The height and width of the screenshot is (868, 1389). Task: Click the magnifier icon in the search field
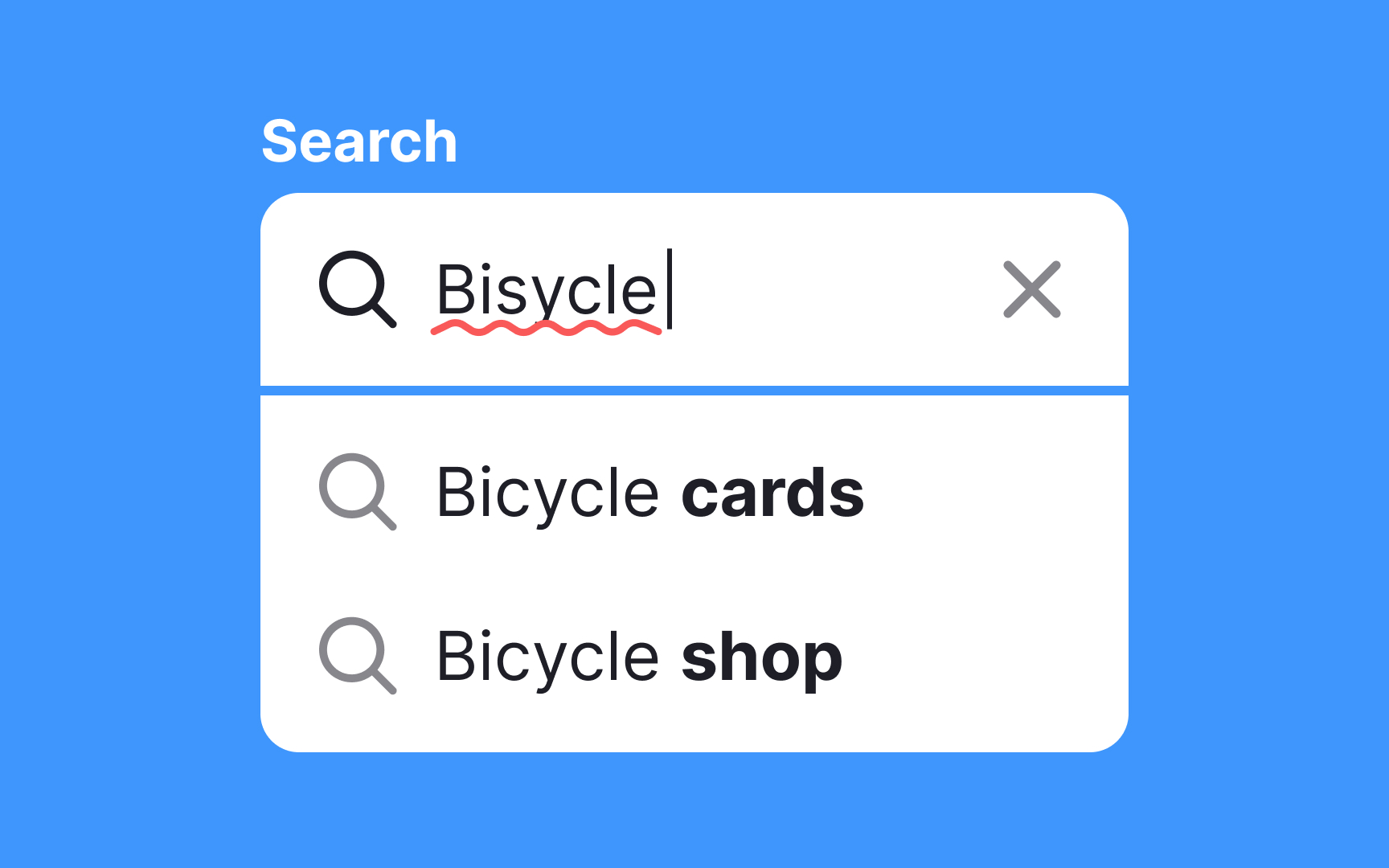(356, 289)
